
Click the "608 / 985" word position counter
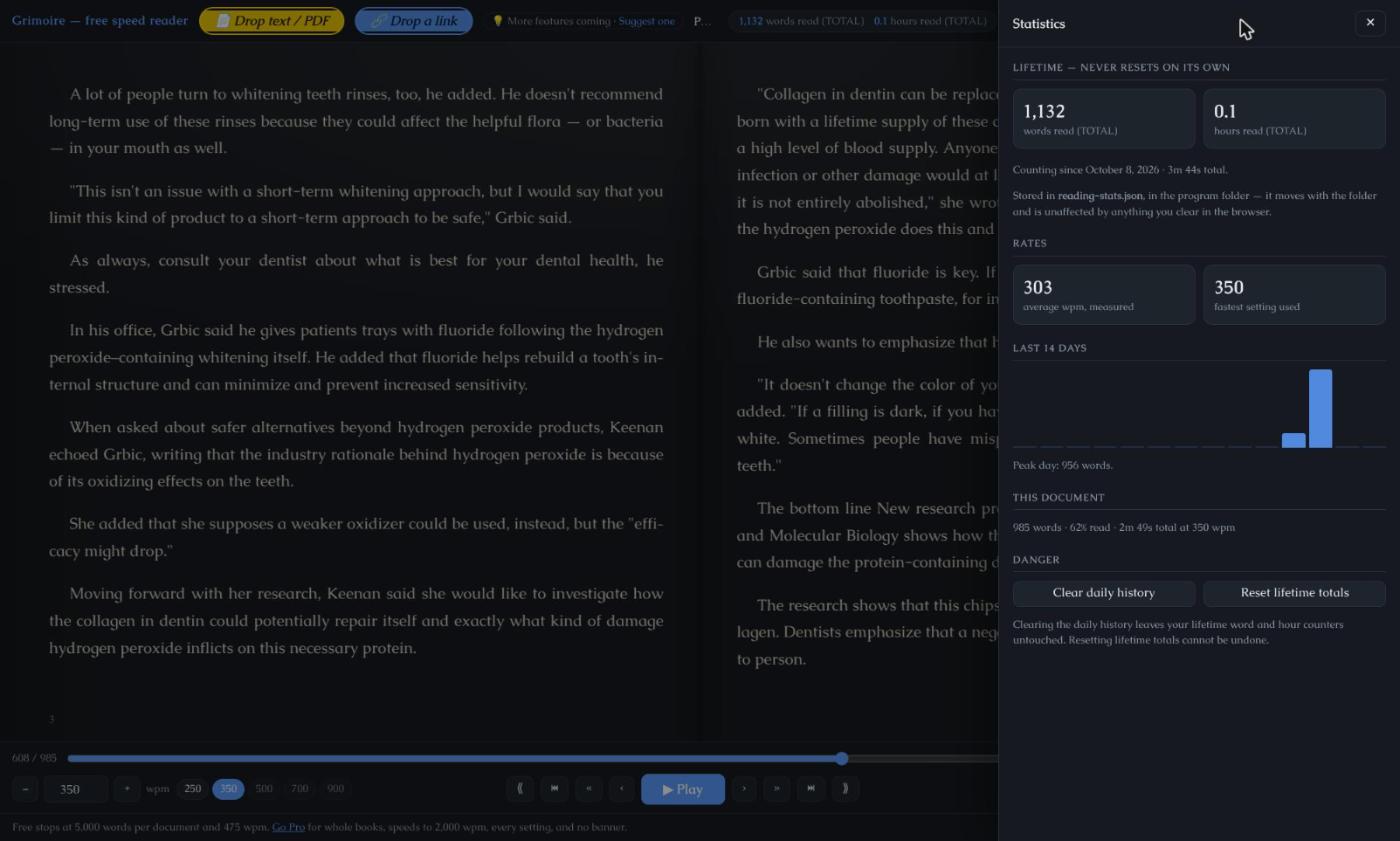tap(35, 758)
